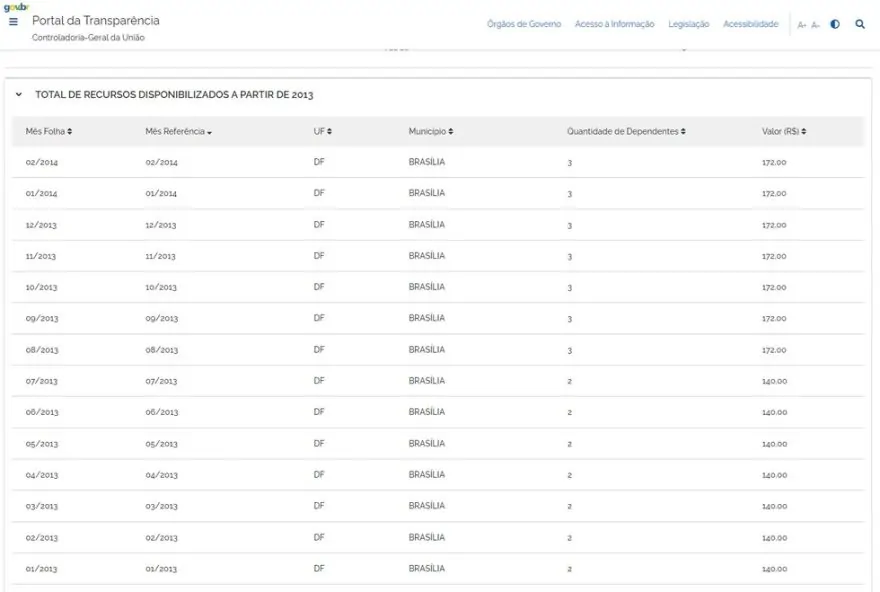Open the hamburger main menu

pos(13,22)
